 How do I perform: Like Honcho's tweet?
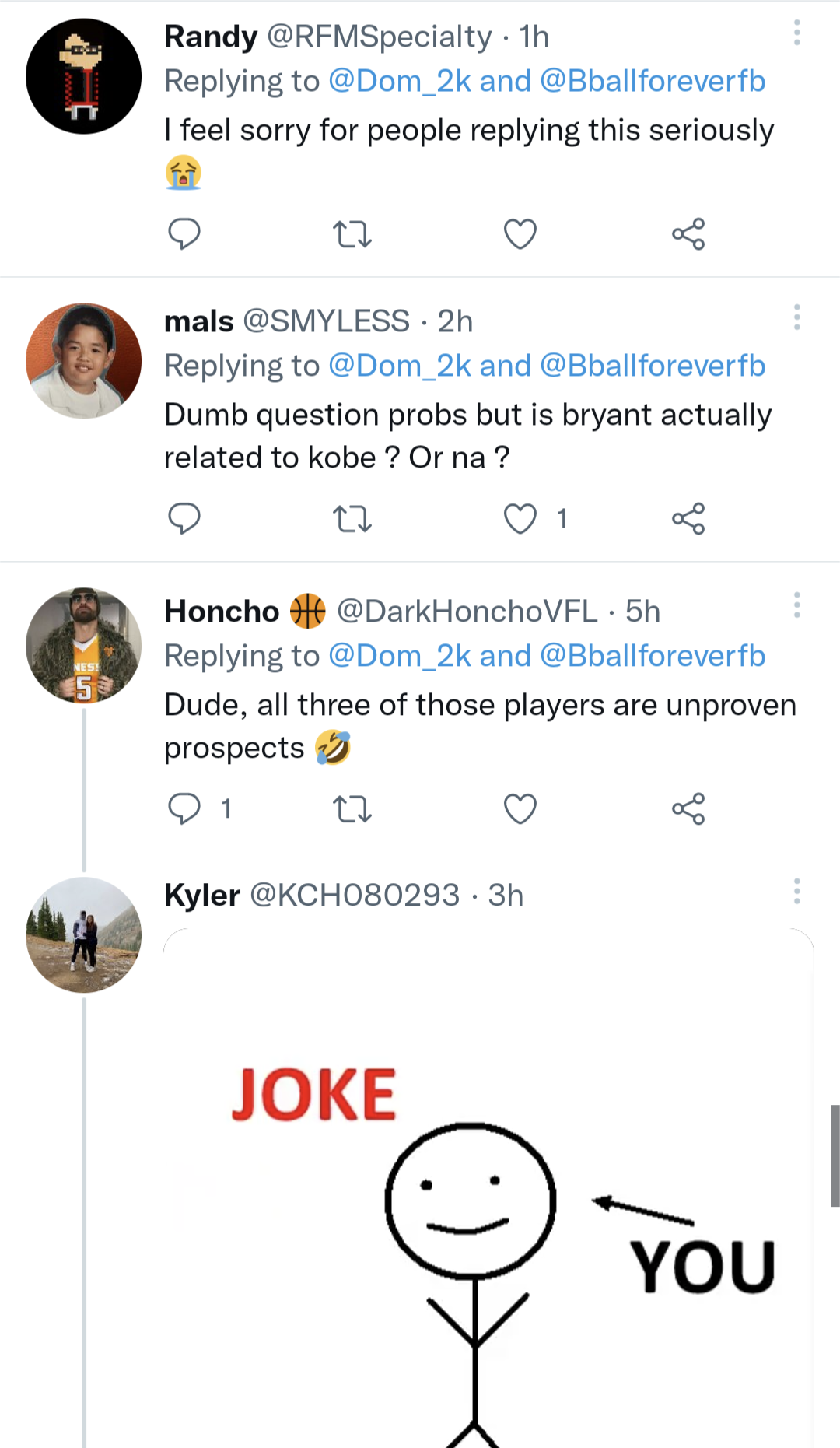[520, 808]
